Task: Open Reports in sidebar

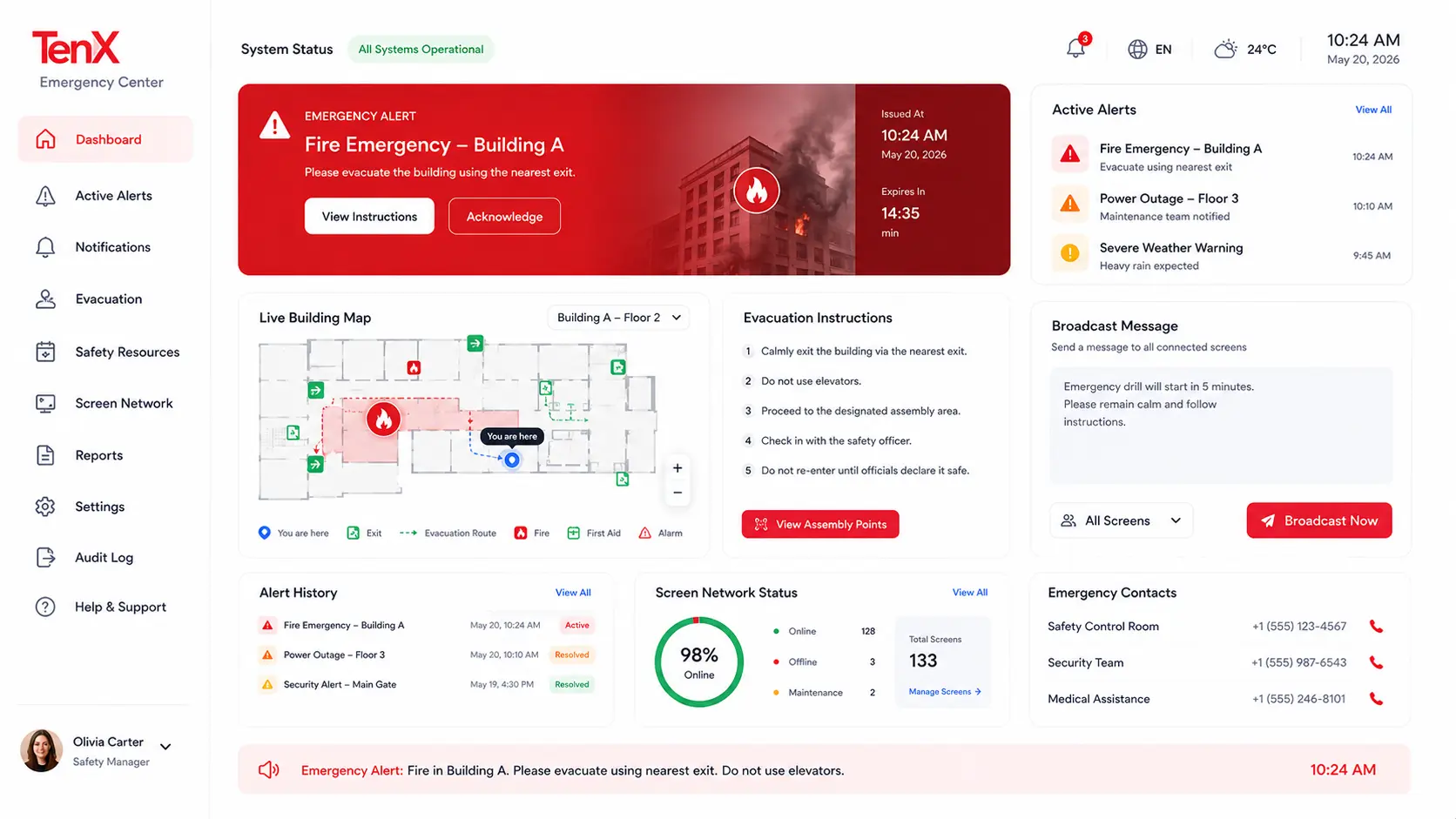Action: (105, 455)
